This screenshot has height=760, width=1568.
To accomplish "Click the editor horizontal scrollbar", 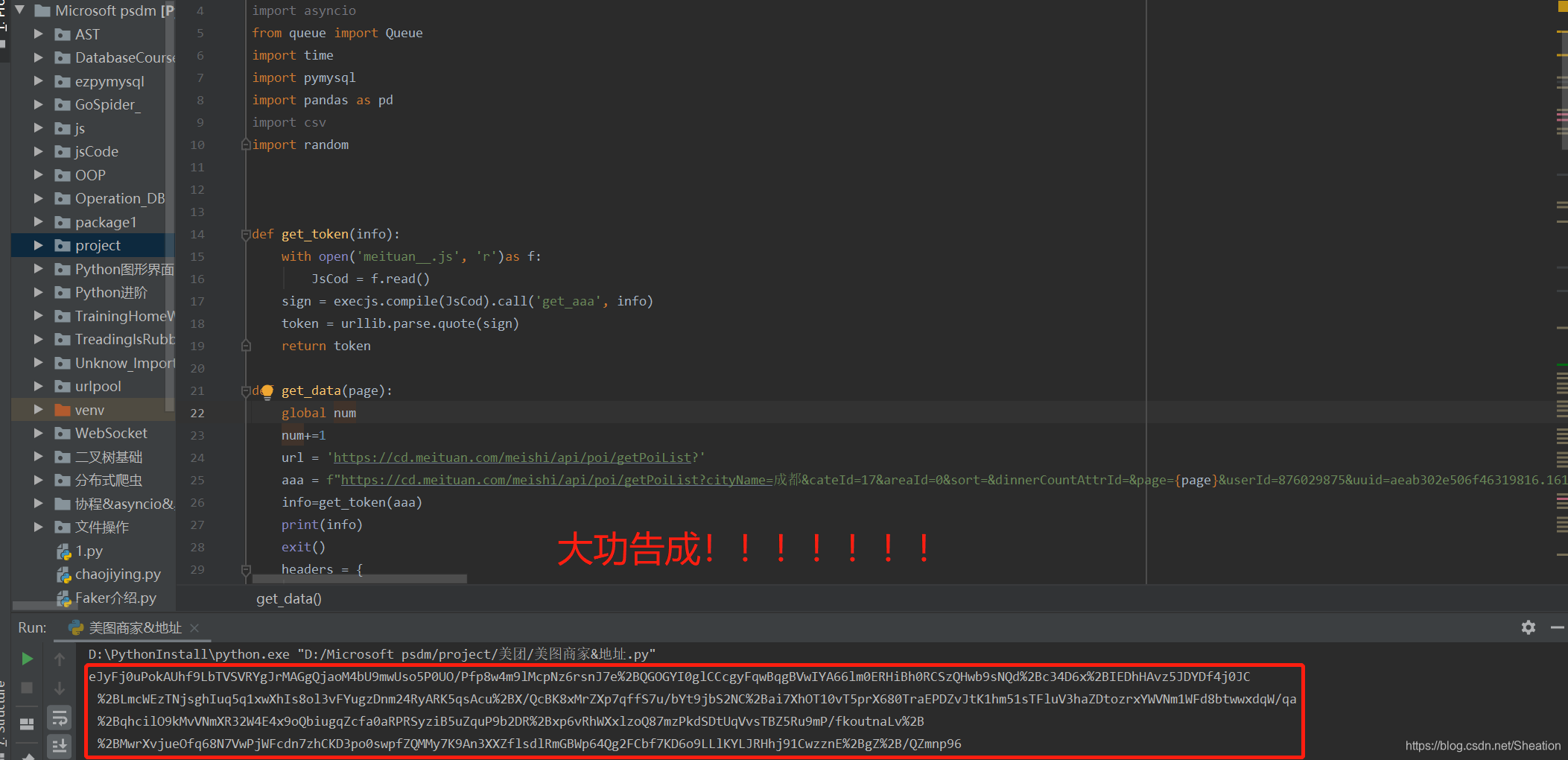I will [x=360, y=579].
